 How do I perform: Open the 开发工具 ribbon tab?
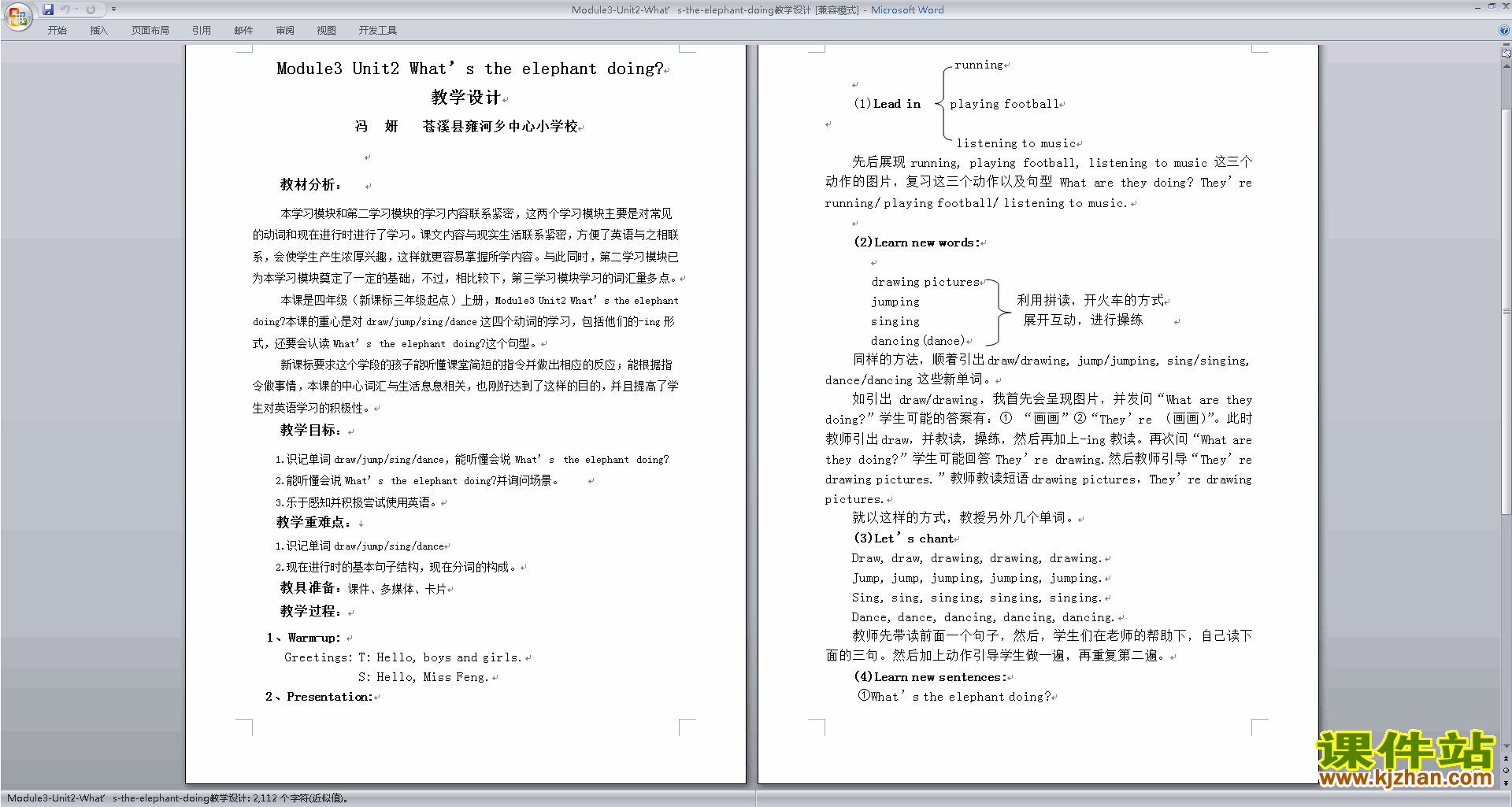tap(377, 30)
